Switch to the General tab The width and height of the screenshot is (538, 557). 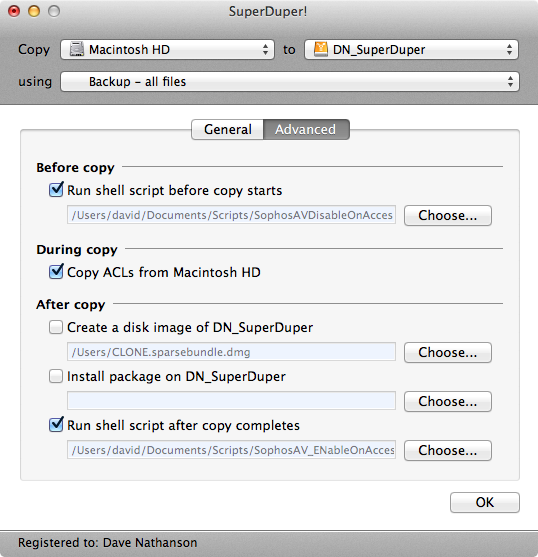[228, 129]
